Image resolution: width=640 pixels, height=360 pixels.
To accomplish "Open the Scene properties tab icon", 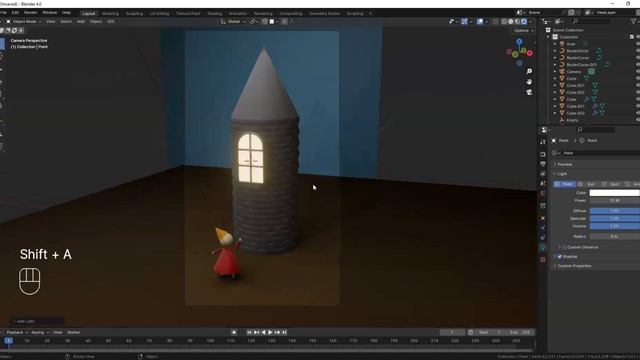I will click(543, 184).
